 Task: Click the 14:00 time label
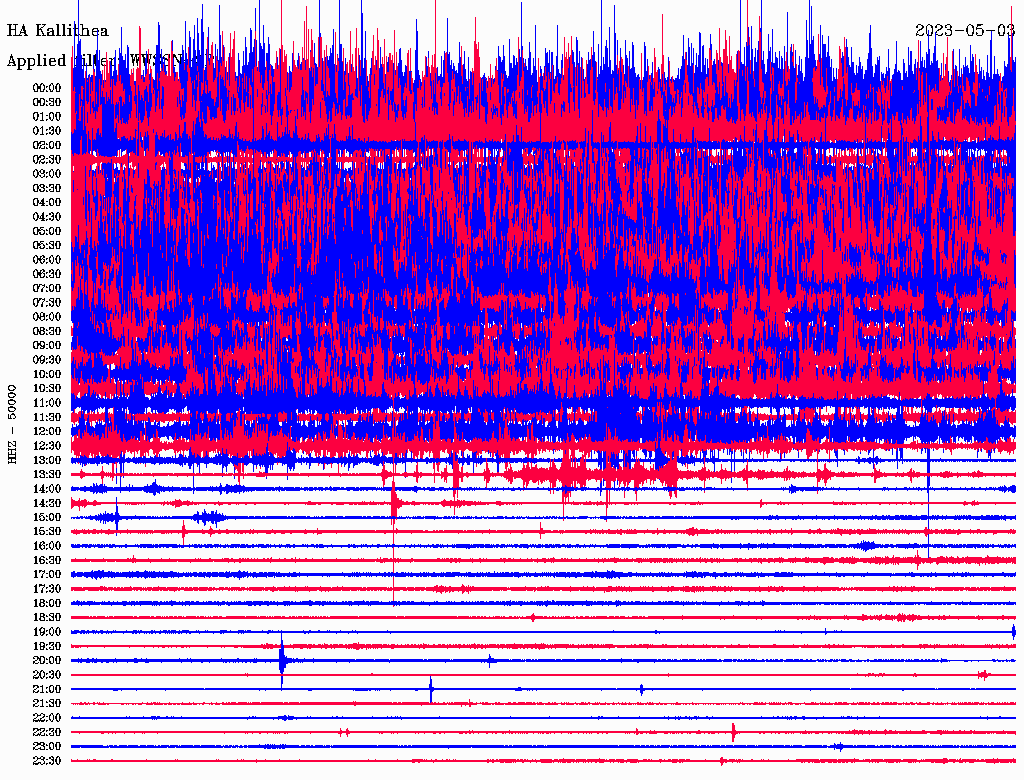(x=47, y=489)
